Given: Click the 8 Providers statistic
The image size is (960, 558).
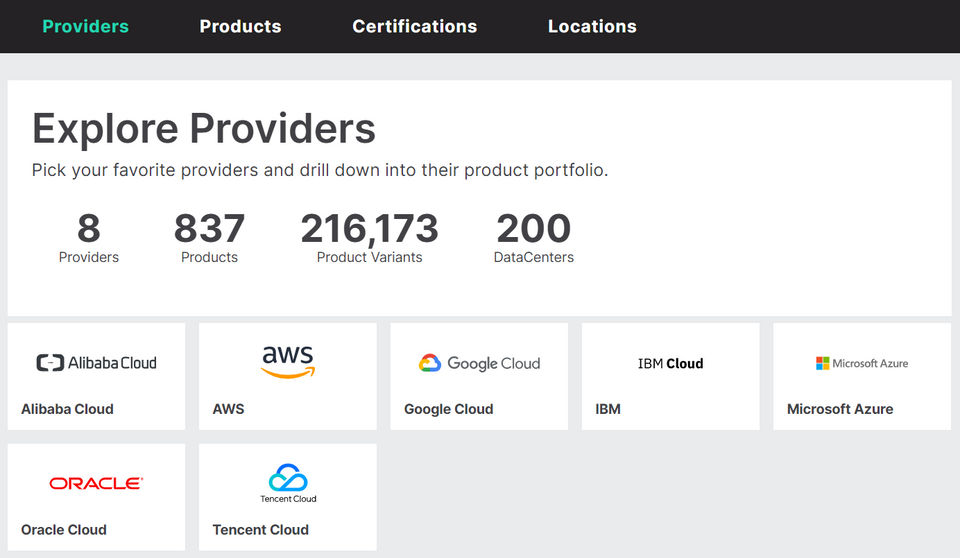Looking at the screenshot, I should 89,238.
